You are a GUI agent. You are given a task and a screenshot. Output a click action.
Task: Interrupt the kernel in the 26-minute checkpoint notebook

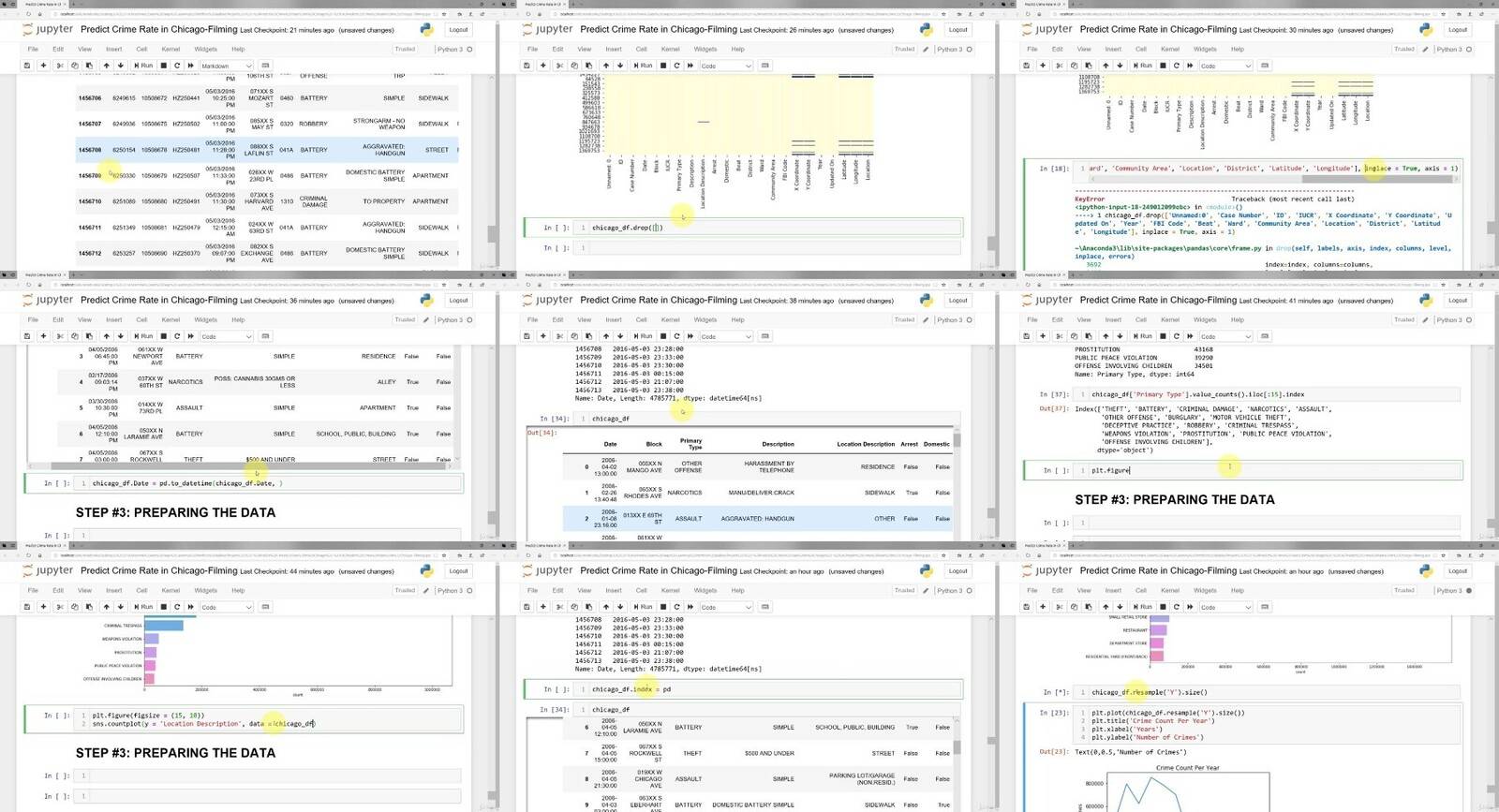pos(662,66)
